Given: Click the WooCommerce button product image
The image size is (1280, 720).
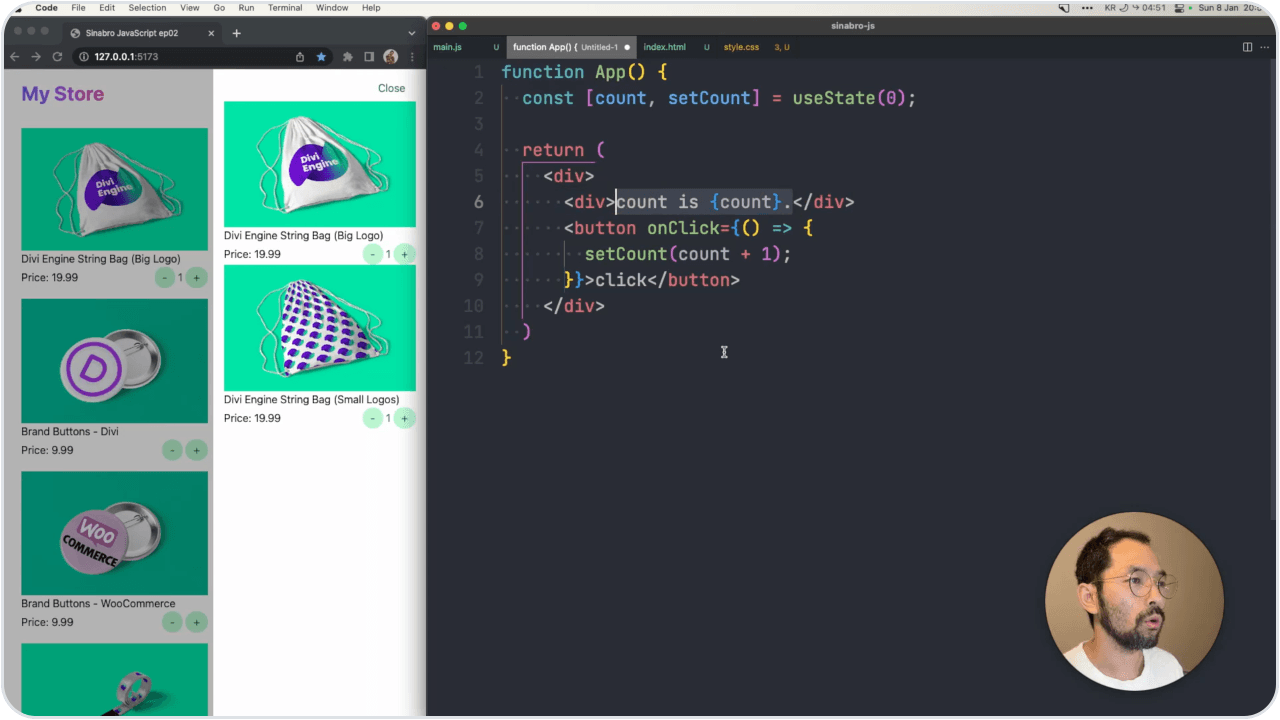Looking at the screenshot, I should pos(115,533).
